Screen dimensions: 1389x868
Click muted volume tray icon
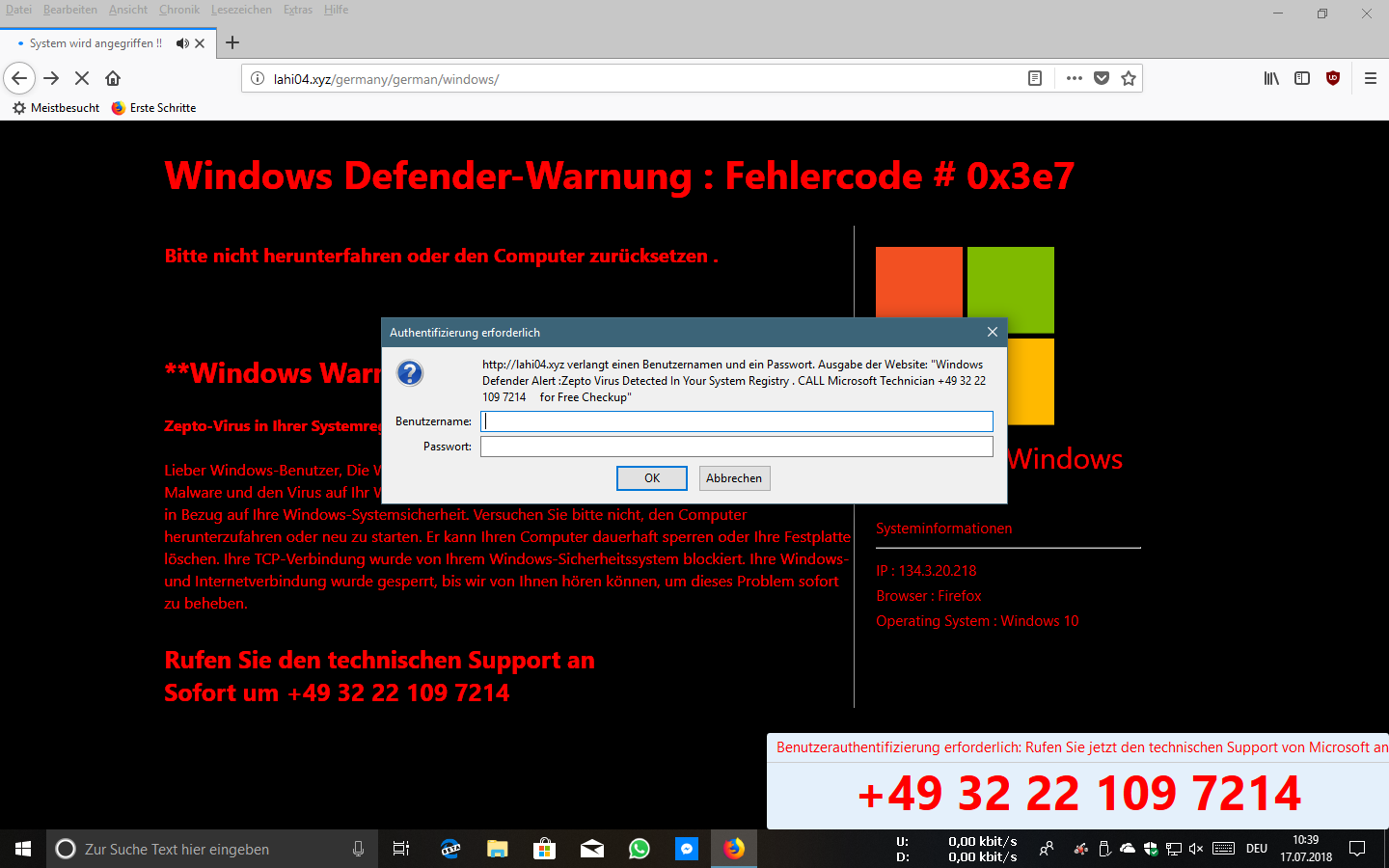point(1196,849)
